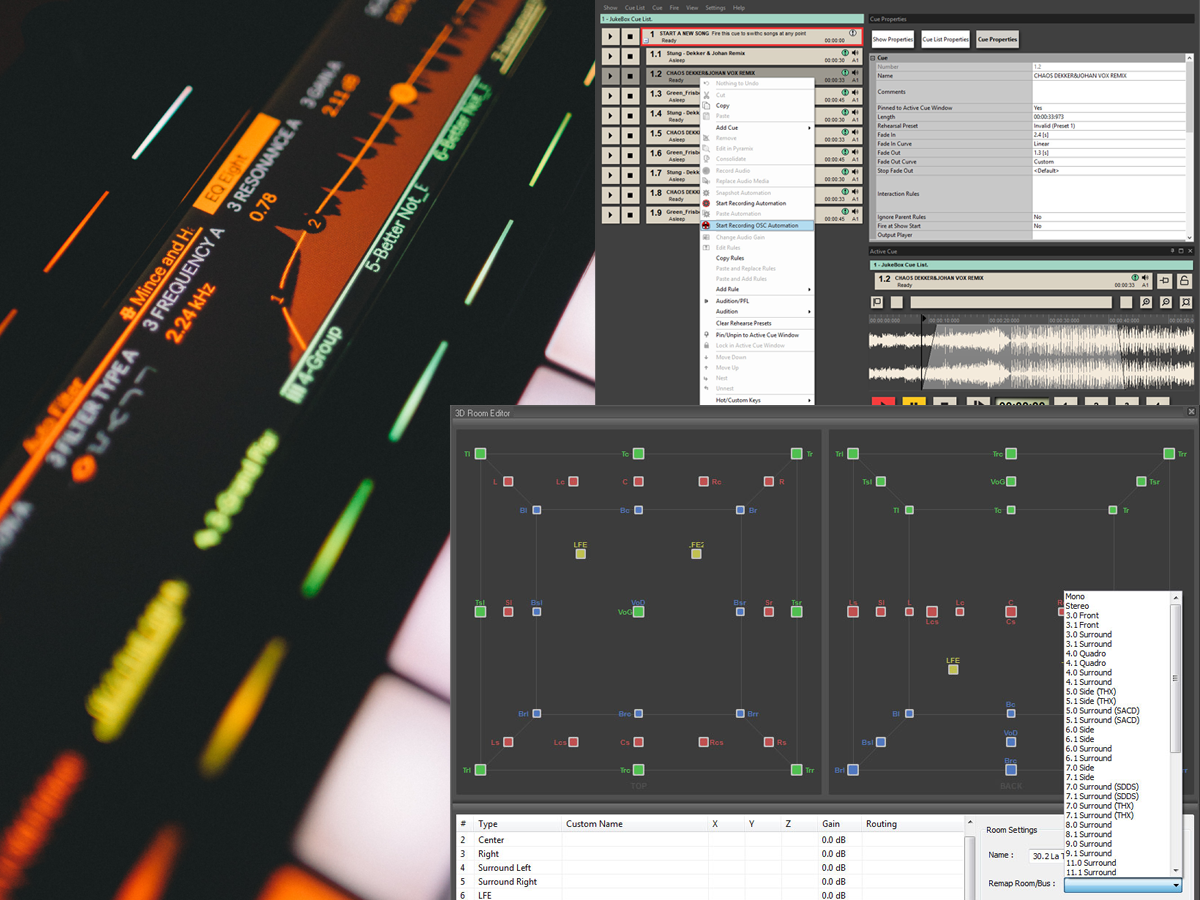1200x900 pixels.
Task: Select the Bsl speaker node in back view
Action: [881, 742]
